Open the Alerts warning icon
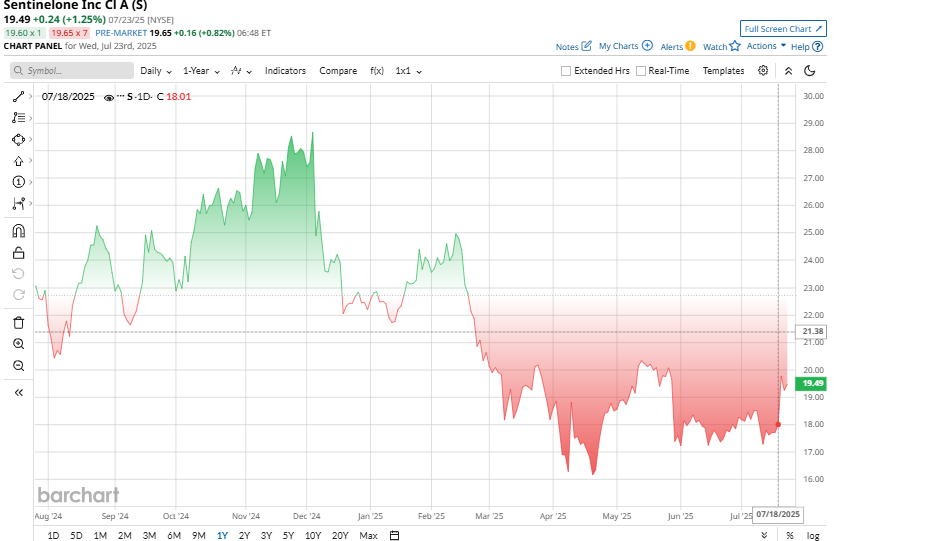The image size is (928, 541). pos(690,46)
